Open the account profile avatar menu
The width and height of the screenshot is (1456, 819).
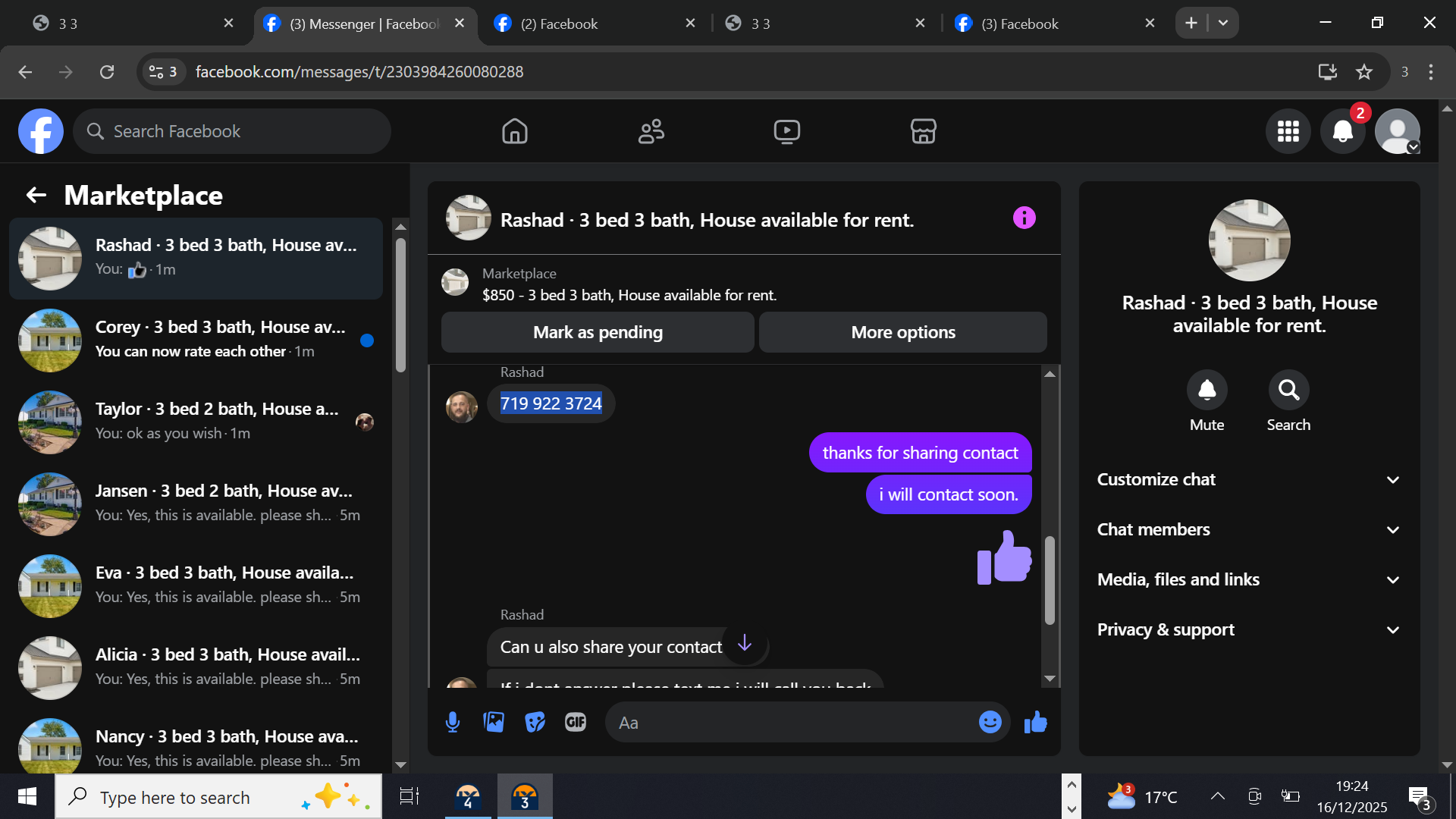1398,131
